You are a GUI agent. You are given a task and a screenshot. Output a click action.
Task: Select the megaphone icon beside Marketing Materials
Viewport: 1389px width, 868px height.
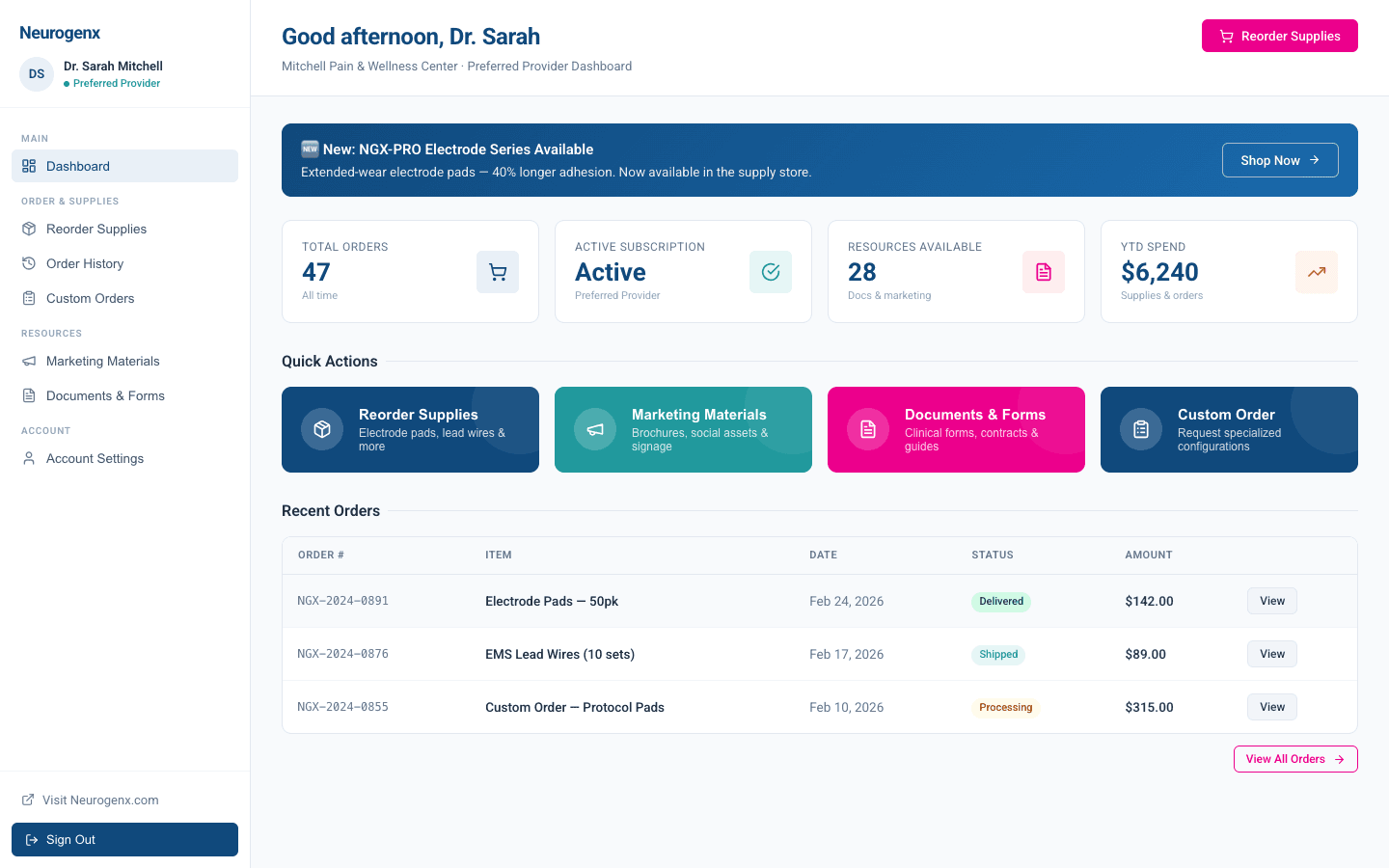coord(28,361)
